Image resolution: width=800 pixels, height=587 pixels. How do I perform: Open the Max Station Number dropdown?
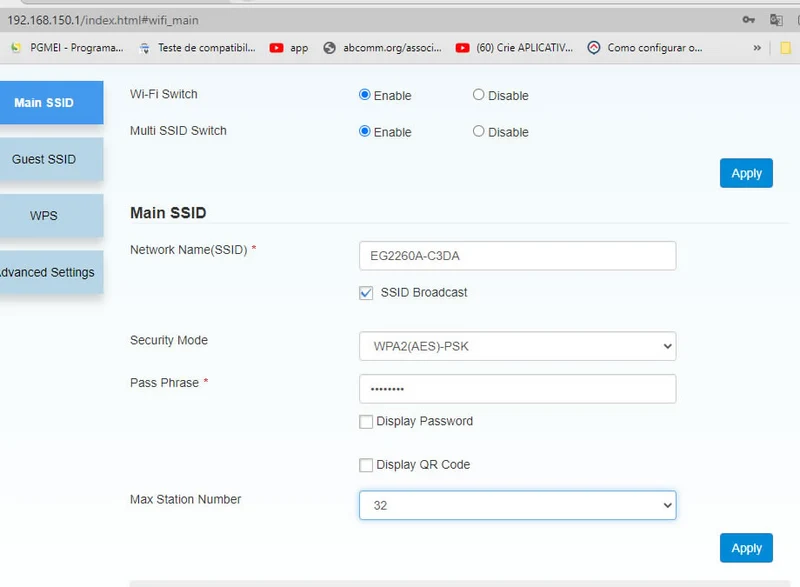[x=517, y=505]
